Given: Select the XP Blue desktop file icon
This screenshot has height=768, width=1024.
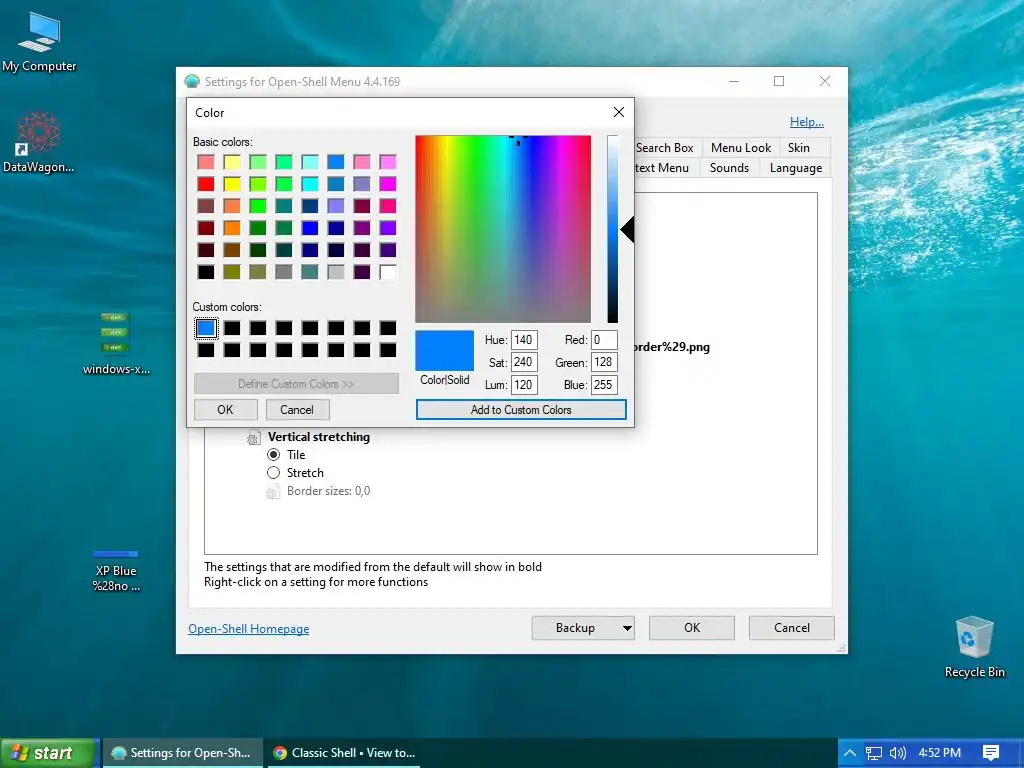Looking at the screenshot, I should pos(116,571).
